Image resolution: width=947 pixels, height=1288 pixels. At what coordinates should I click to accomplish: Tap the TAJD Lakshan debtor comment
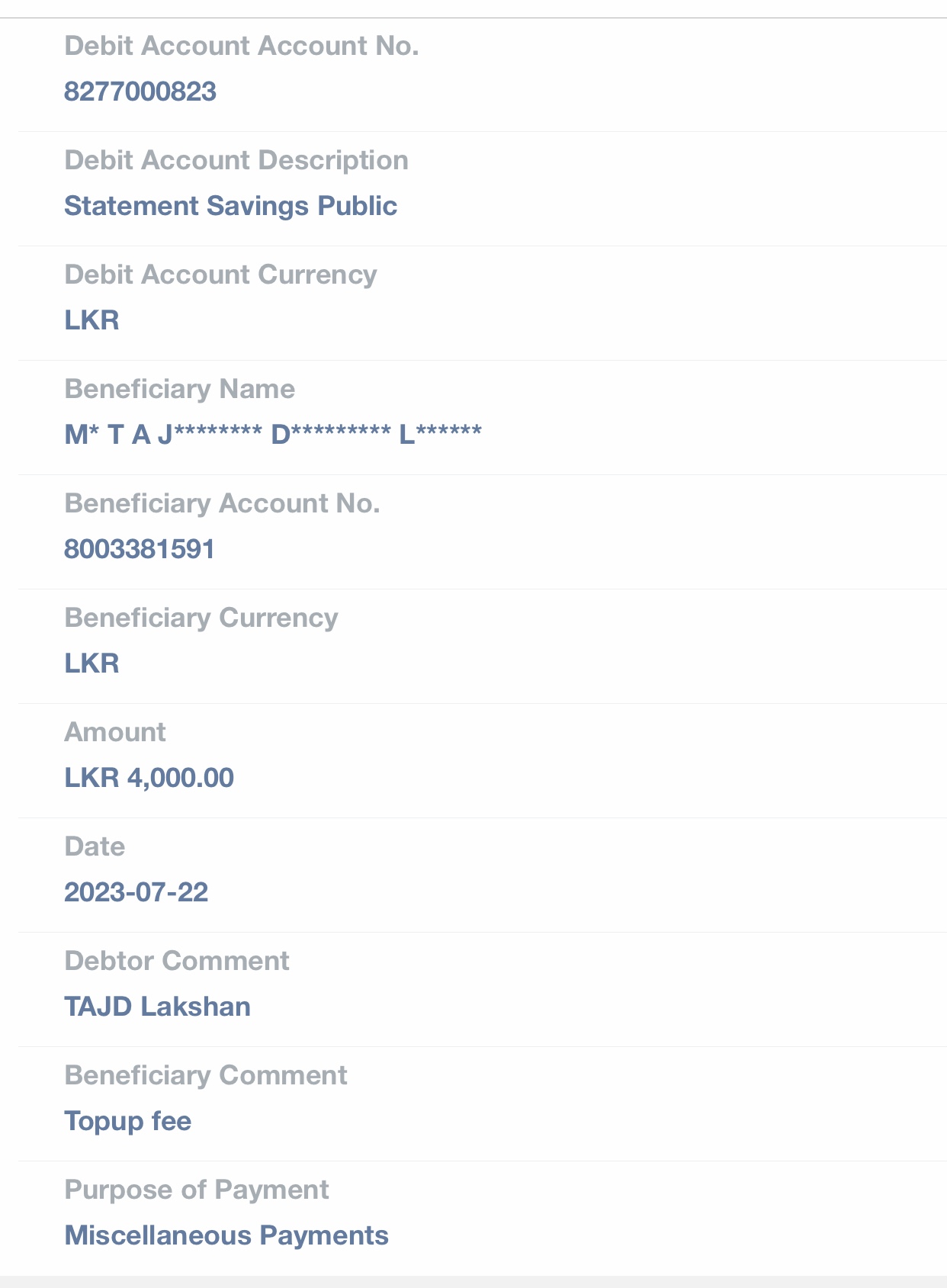click(x=157, y=1007)
